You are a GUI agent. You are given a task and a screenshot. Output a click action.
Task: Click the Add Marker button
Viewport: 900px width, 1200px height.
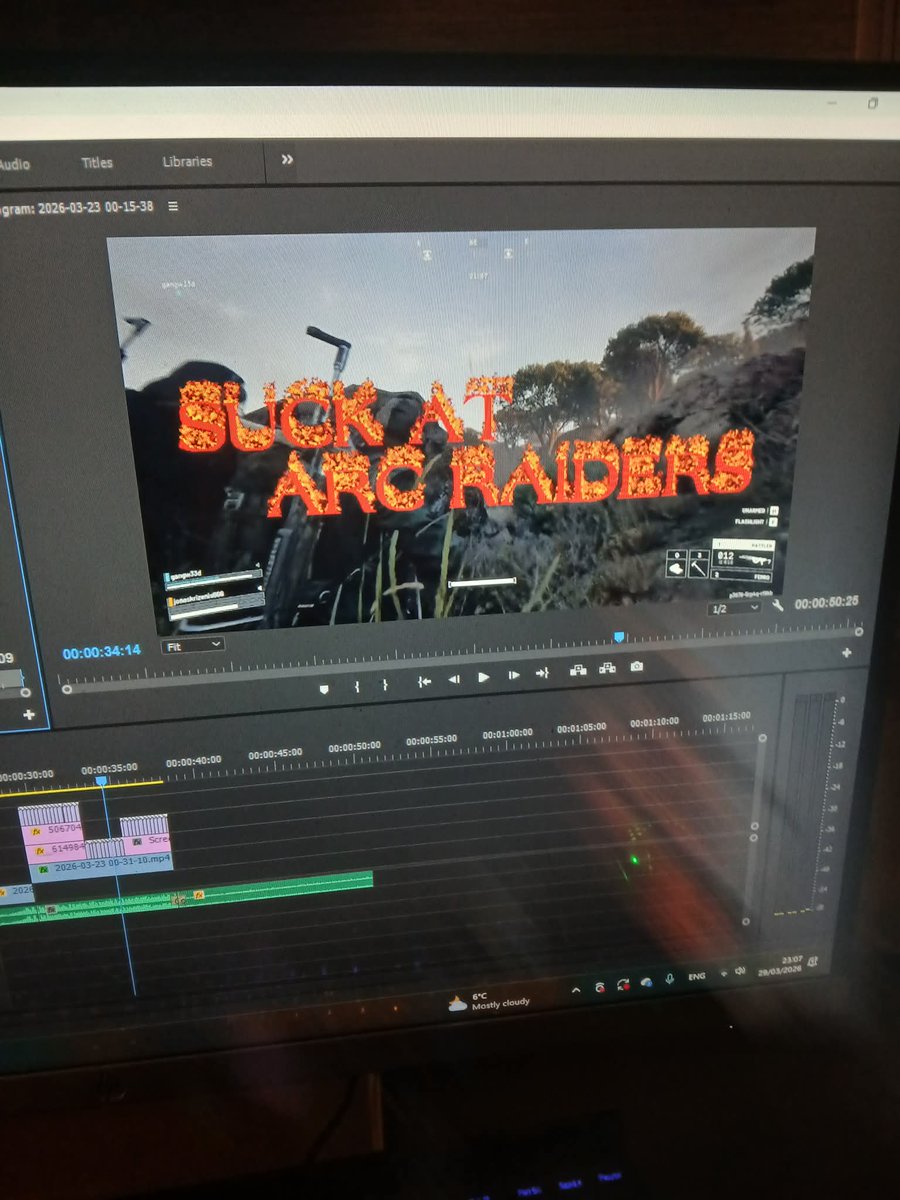pos(324,689)
